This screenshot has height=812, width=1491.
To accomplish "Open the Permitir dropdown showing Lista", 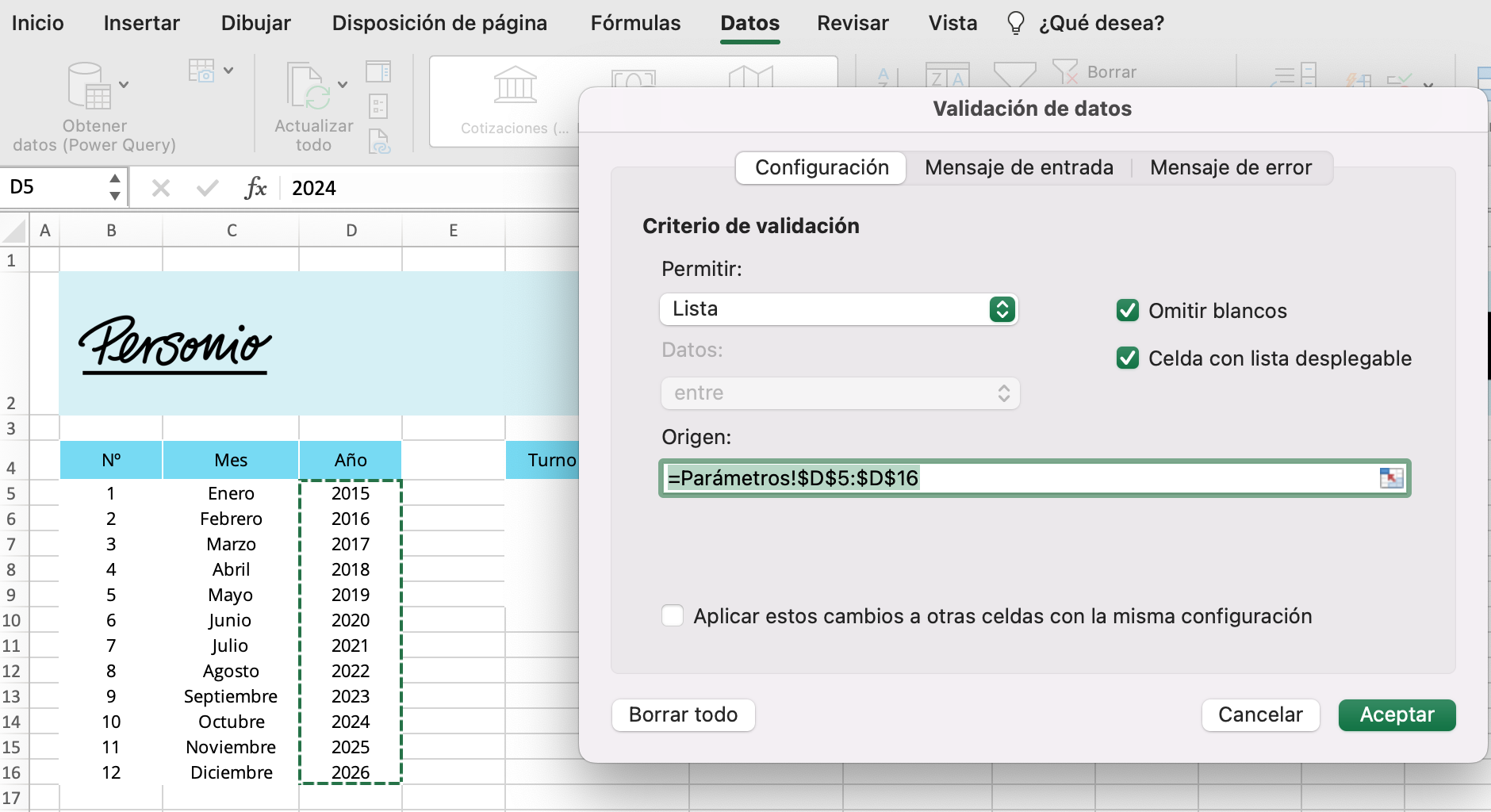I will [838, 309].
